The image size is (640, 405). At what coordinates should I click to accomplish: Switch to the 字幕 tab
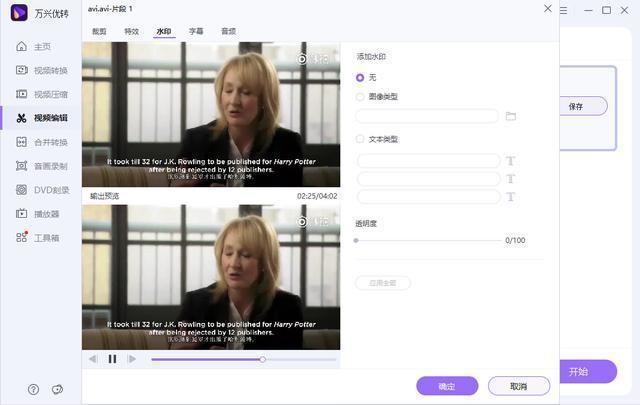pos(196,31)
